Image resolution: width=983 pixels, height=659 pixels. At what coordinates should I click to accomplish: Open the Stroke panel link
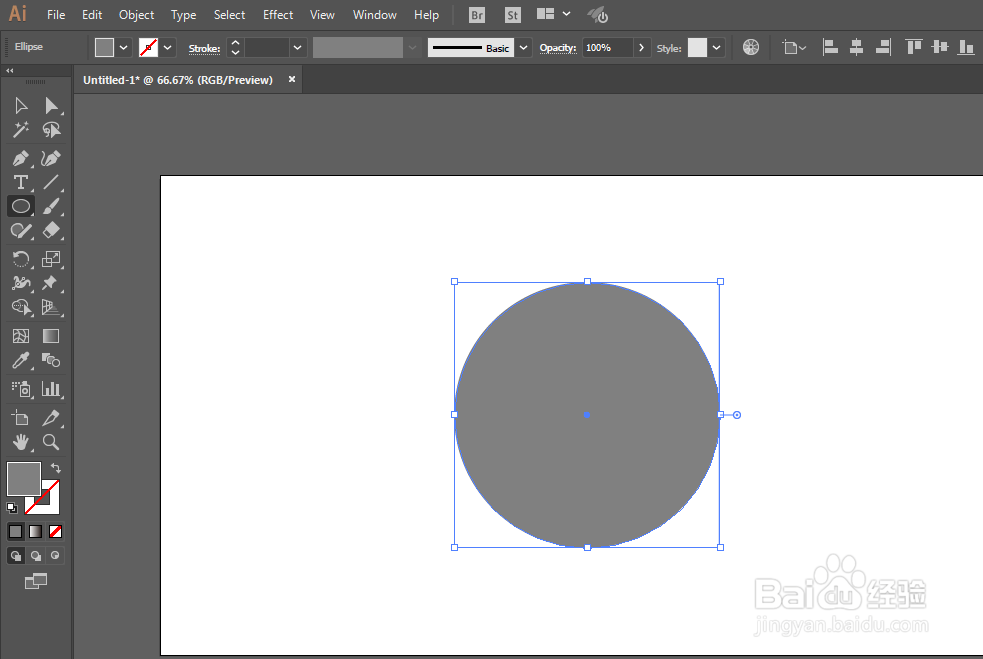coord(204,48)
